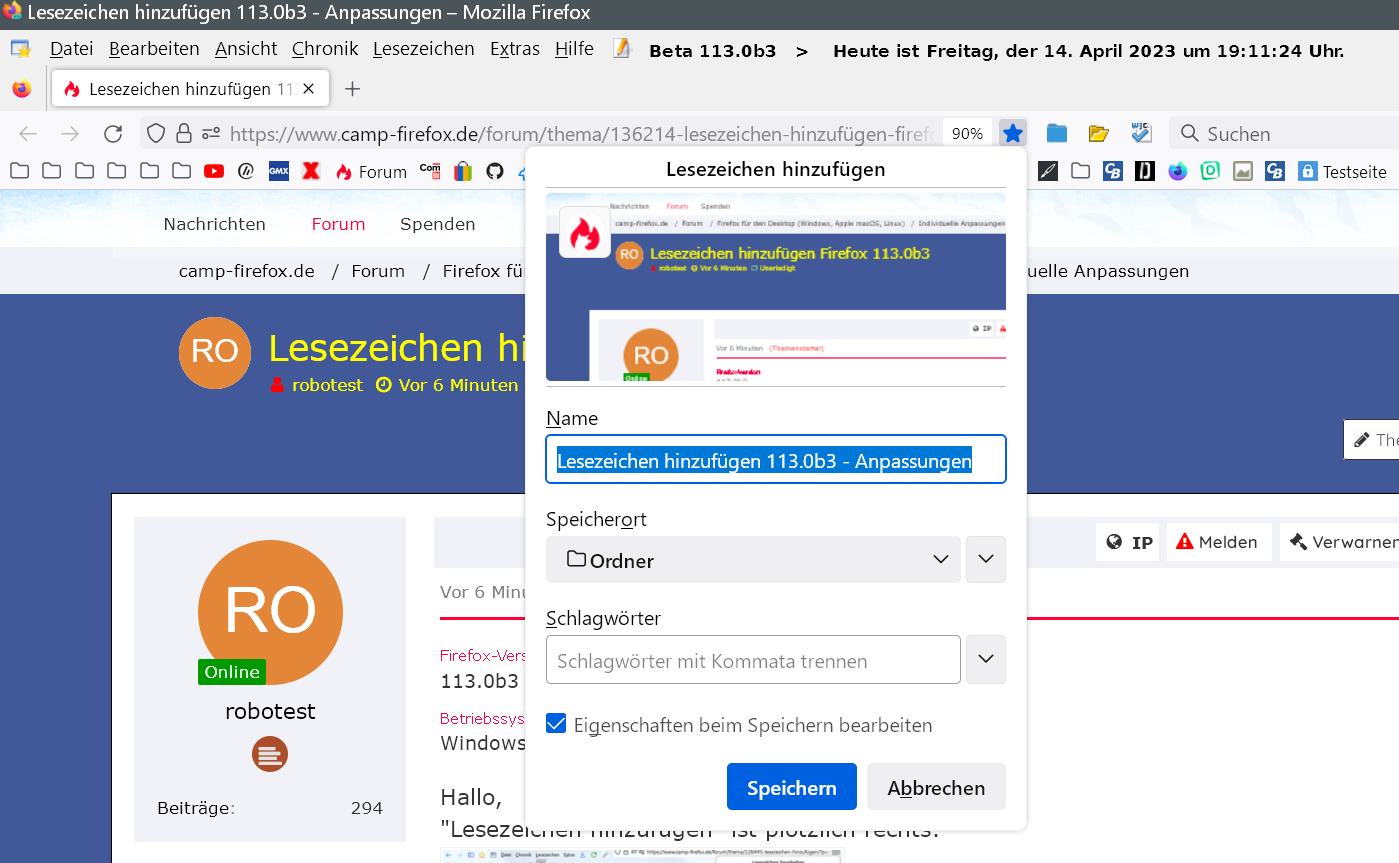Screen dimensions: 1399x863
Task: Click the notepad pencil icon in menu bar
Action: click(622, 48)
